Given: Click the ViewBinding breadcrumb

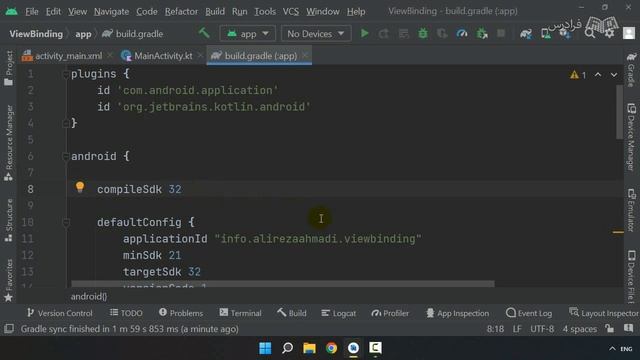Looking at the screenshot, I should tap(36, 34).
